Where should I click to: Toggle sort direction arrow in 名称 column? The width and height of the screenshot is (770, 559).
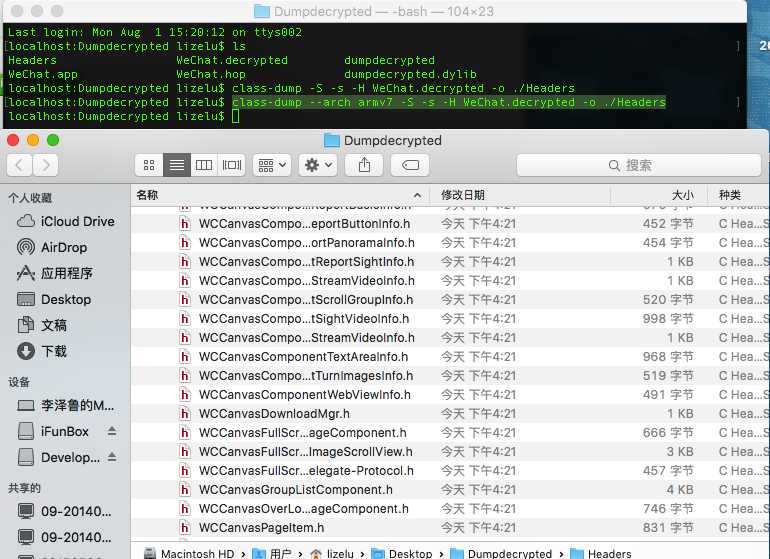pos(417,195)
